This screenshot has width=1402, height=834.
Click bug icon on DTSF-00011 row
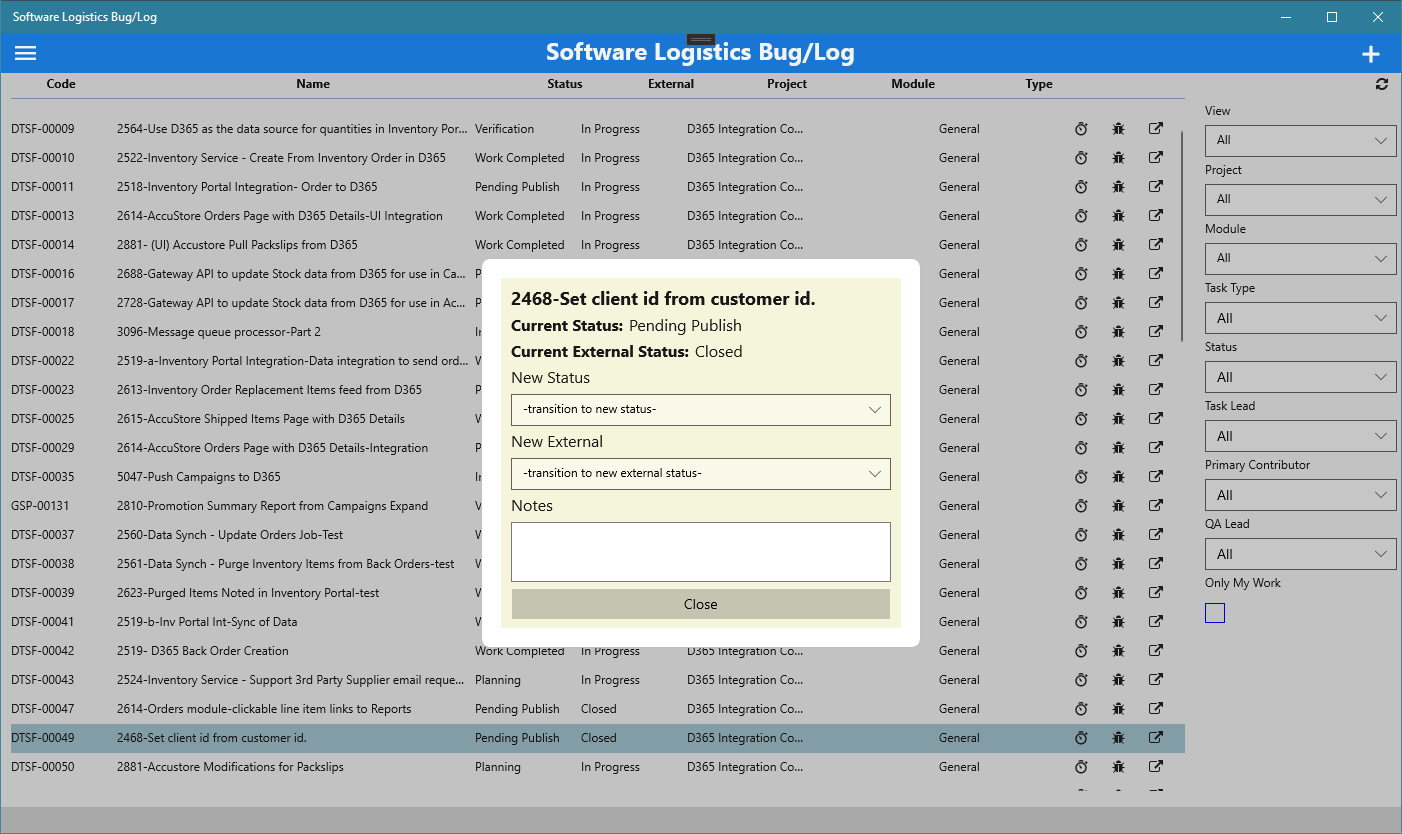tap(1118, 187)
